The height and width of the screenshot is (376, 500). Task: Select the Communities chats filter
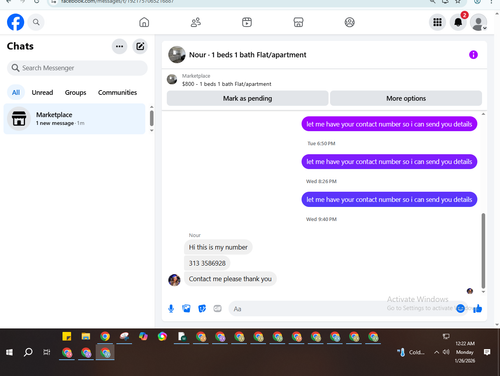pos(117,92)
